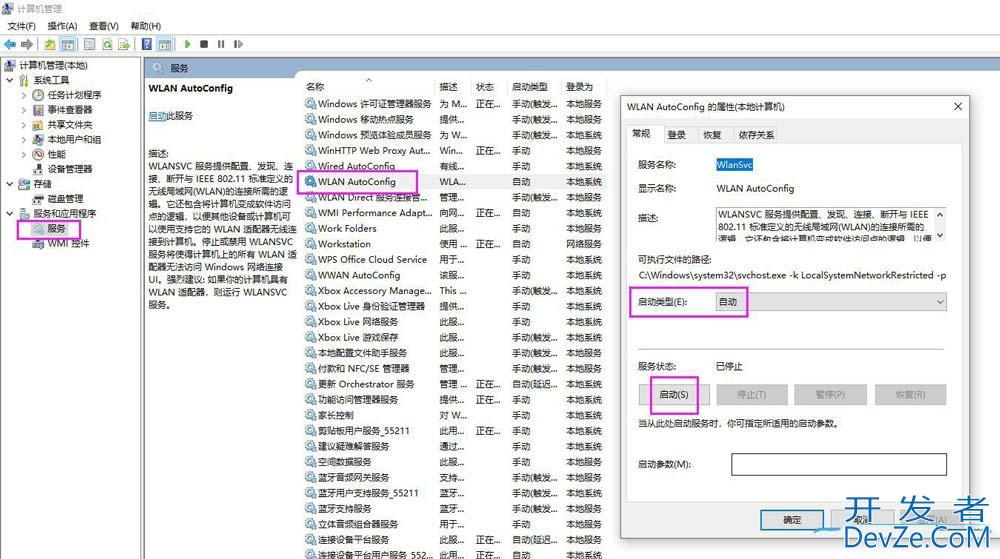Select the WPS Office Cloud Service row

coord(453,259)
